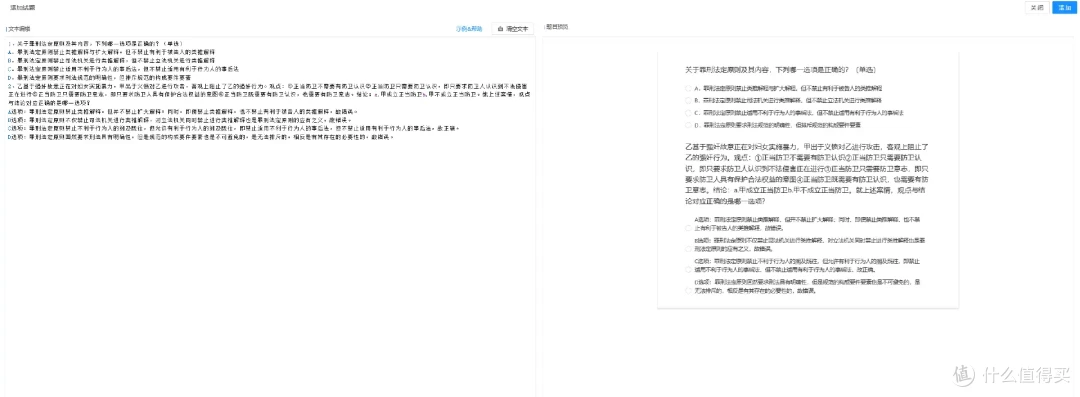The height and width of the screenshot is (397, 1080).
Task: Select B选项 radio of second preview question
Action: (x=688, y=248)
